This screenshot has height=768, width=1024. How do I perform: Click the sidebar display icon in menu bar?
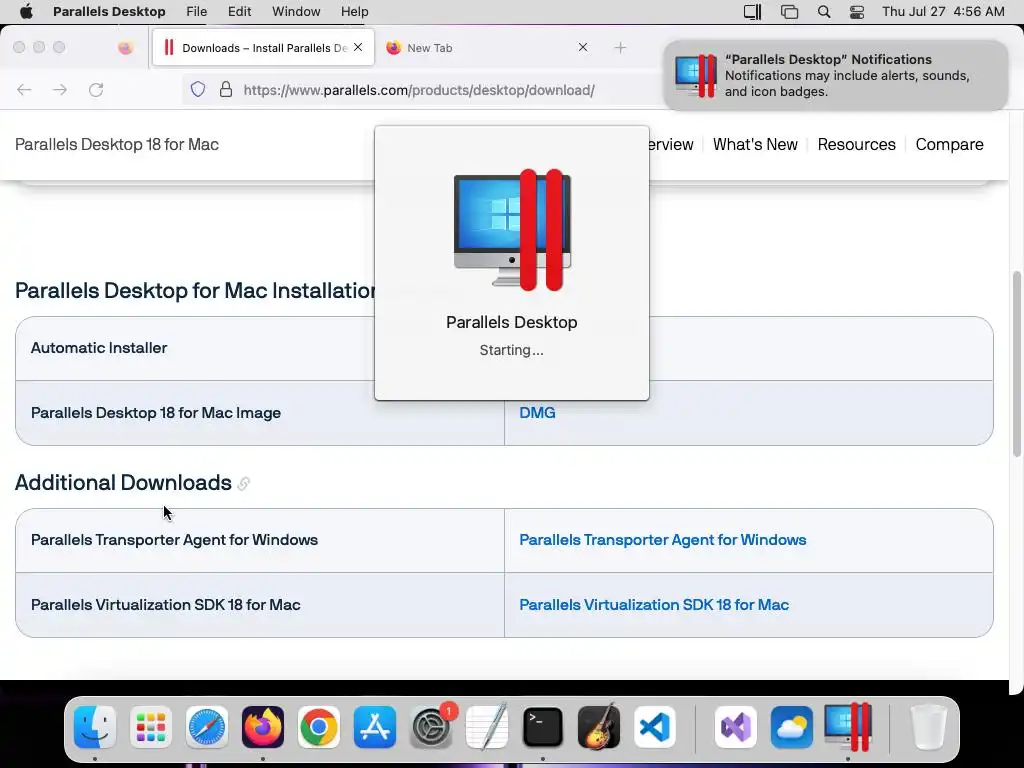click(x=752, y=12)
